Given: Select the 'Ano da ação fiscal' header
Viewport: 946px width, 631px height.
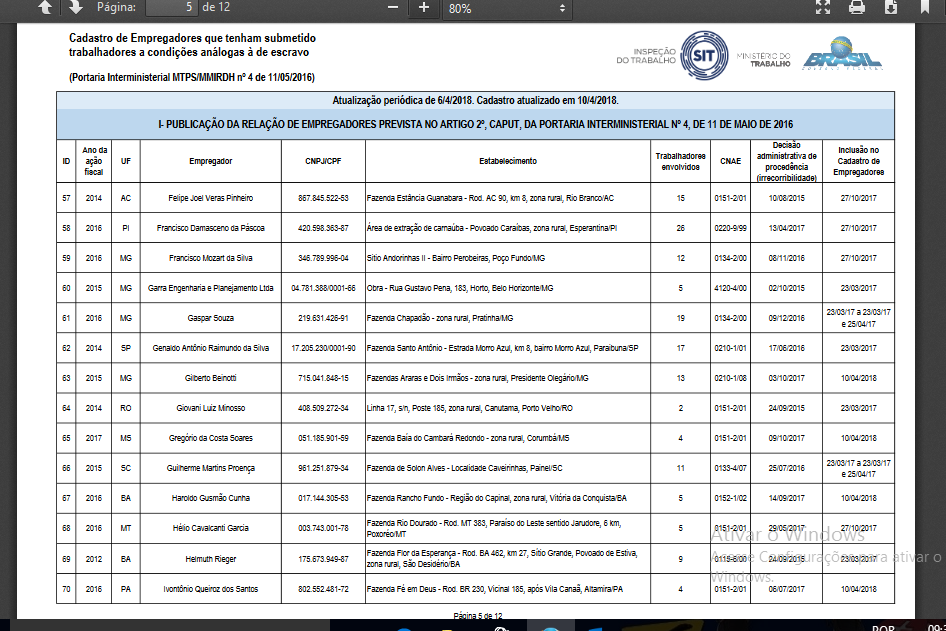Looking at the screenshot, I should coord(94,161).
